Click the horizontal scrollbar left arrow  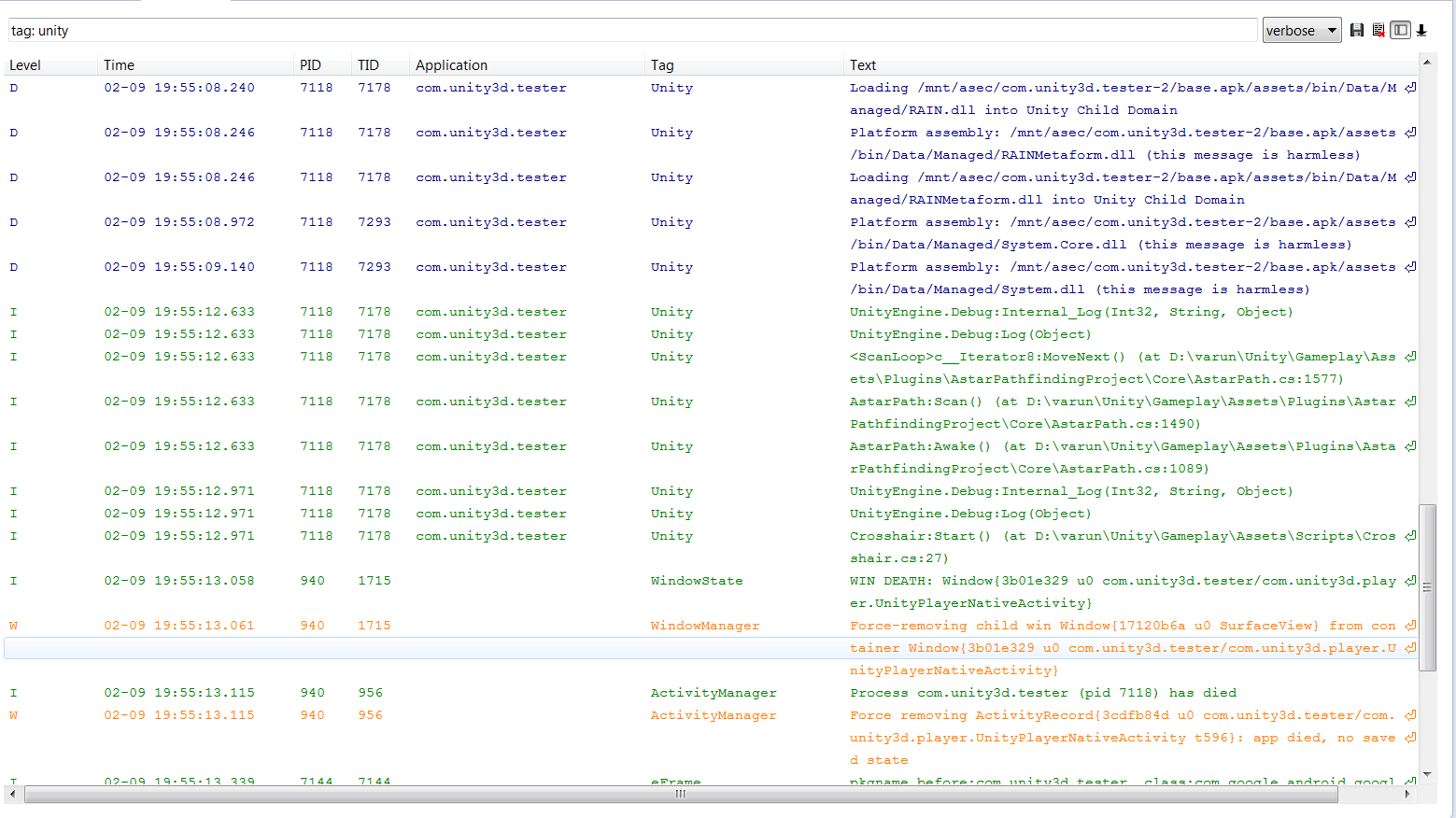pos(12,794)
